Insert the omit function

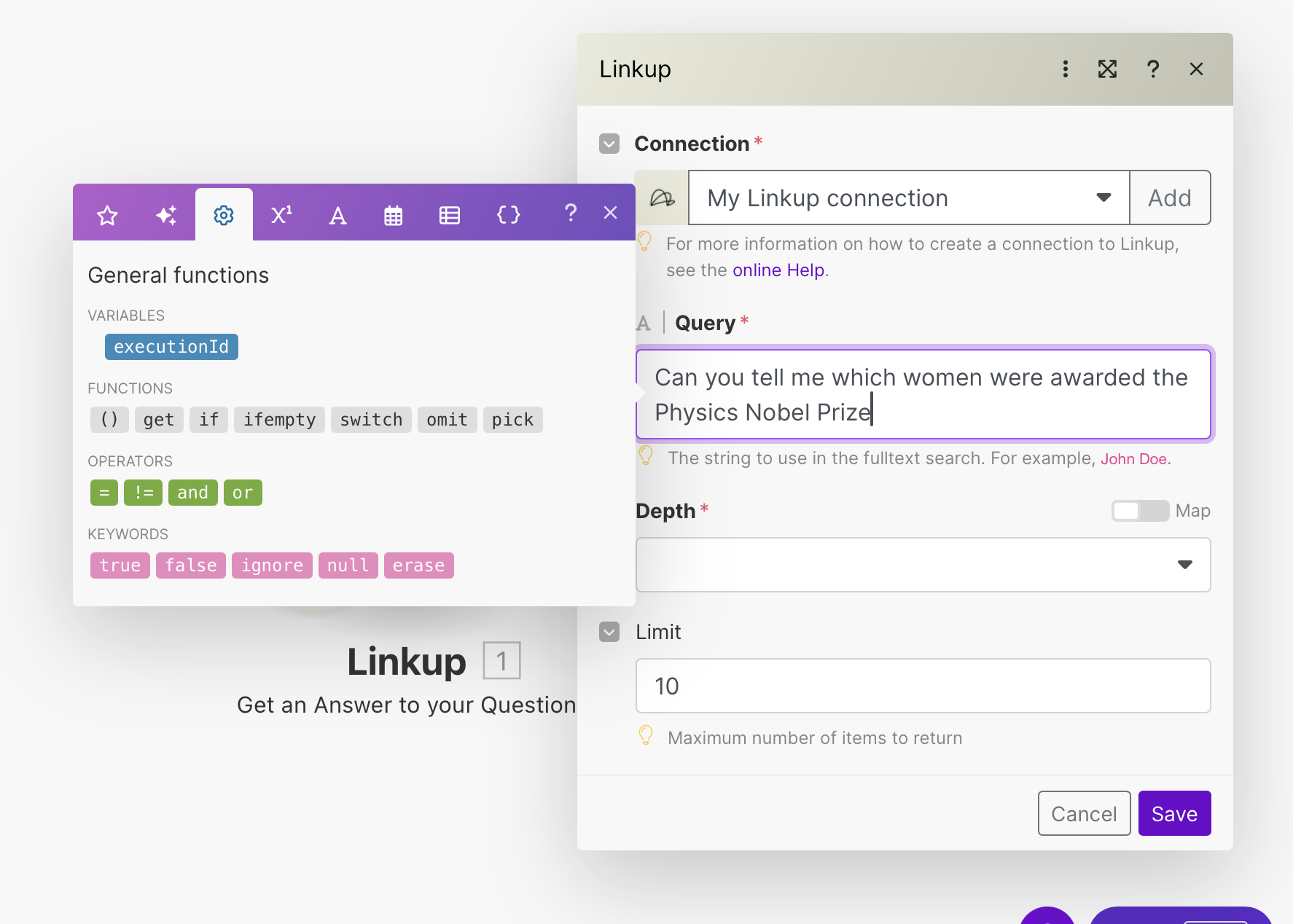pos(448,420)
